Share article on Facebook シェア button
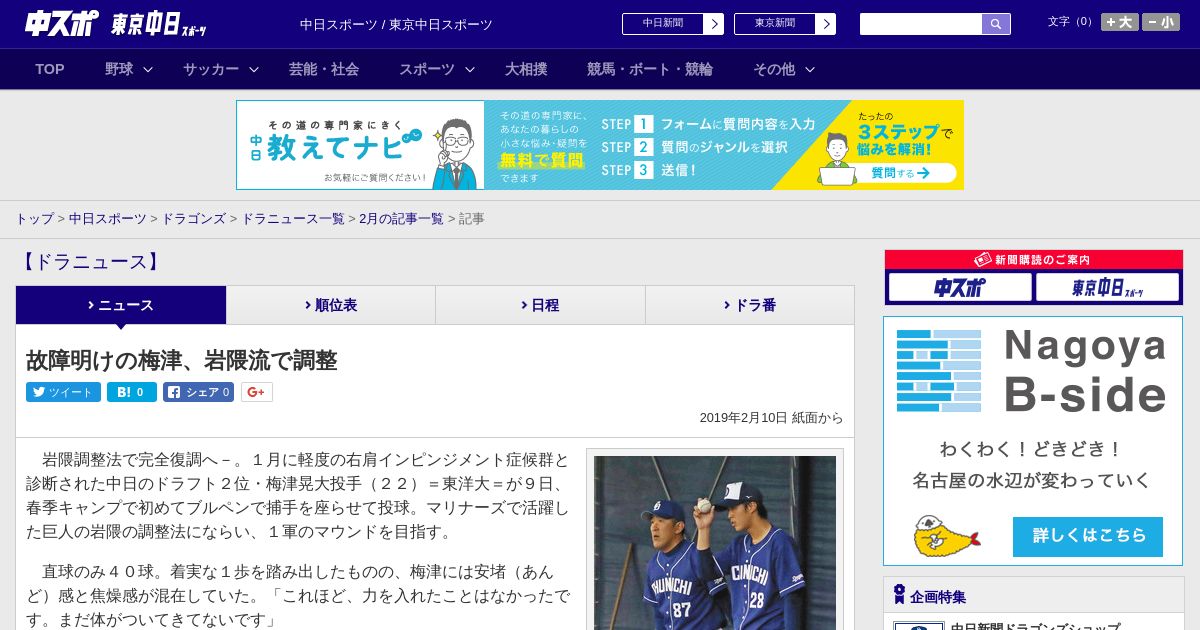 (198, 392)
